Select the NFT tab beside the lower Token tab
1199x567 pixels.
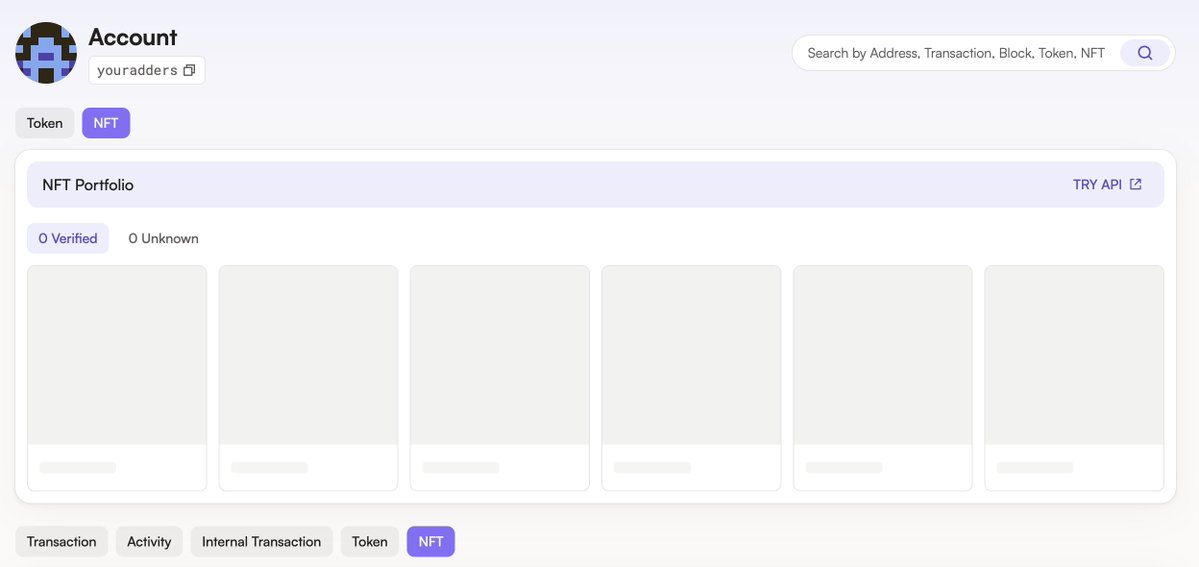[431, 542]
